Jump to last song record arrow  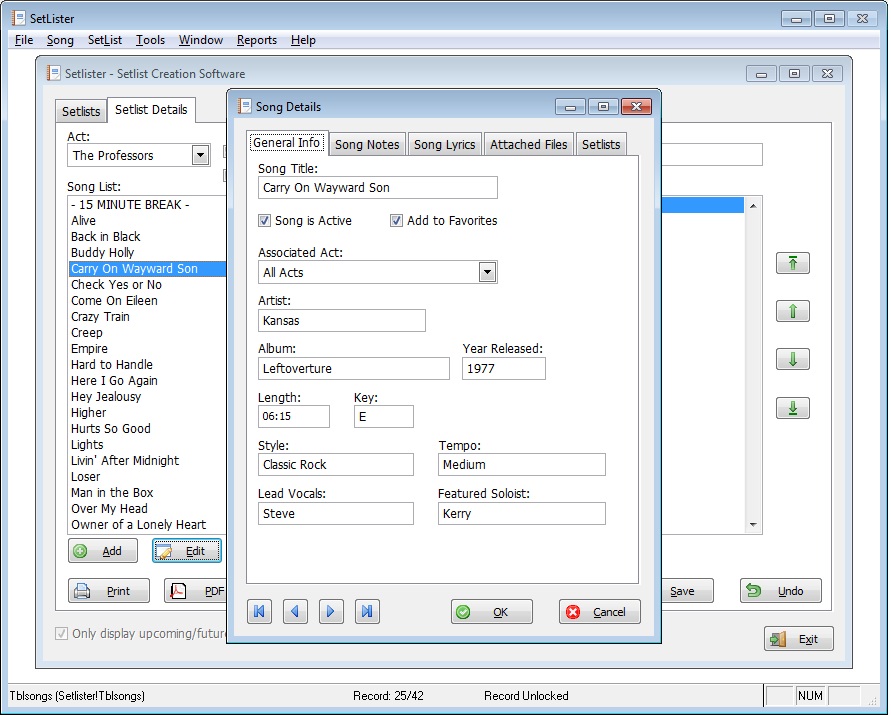[367, 612]
